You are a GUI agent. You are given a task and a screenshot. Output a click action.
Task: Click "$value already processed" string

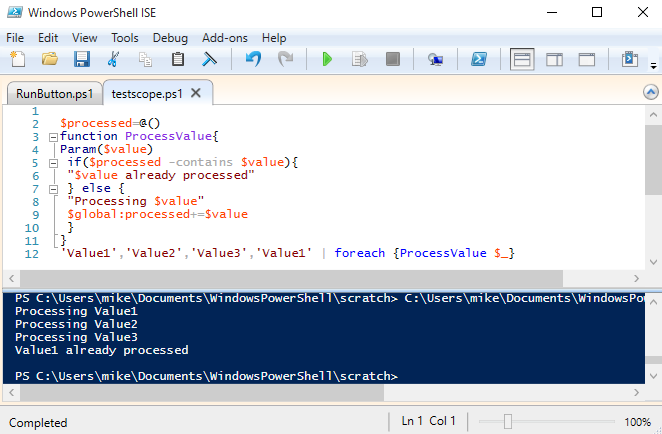[x=161, y=176]
